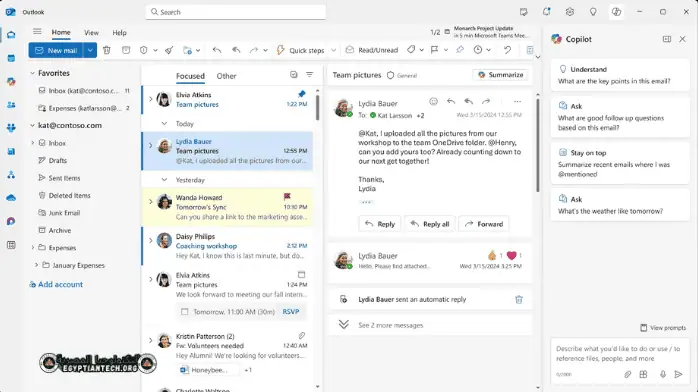Click the Reply arrow icon in ribbon
The image size is (698, 392).
point(217,50)
